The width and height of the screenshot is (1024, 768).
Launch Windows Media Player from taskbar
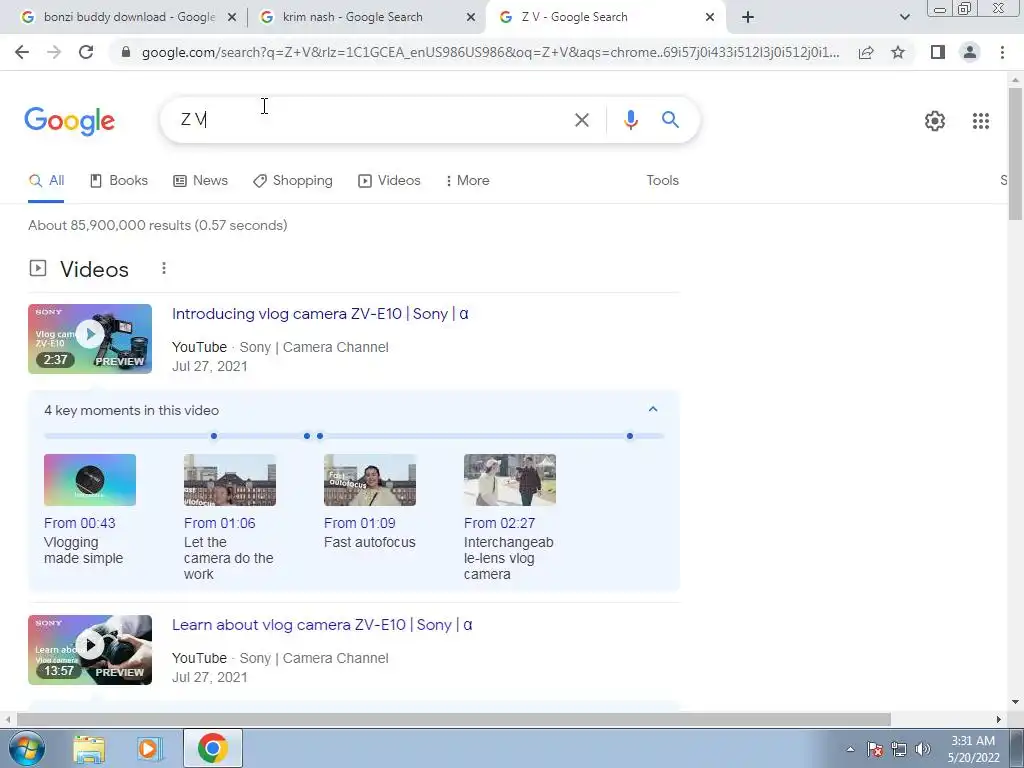pyautogui.click(x=150, y=749)
